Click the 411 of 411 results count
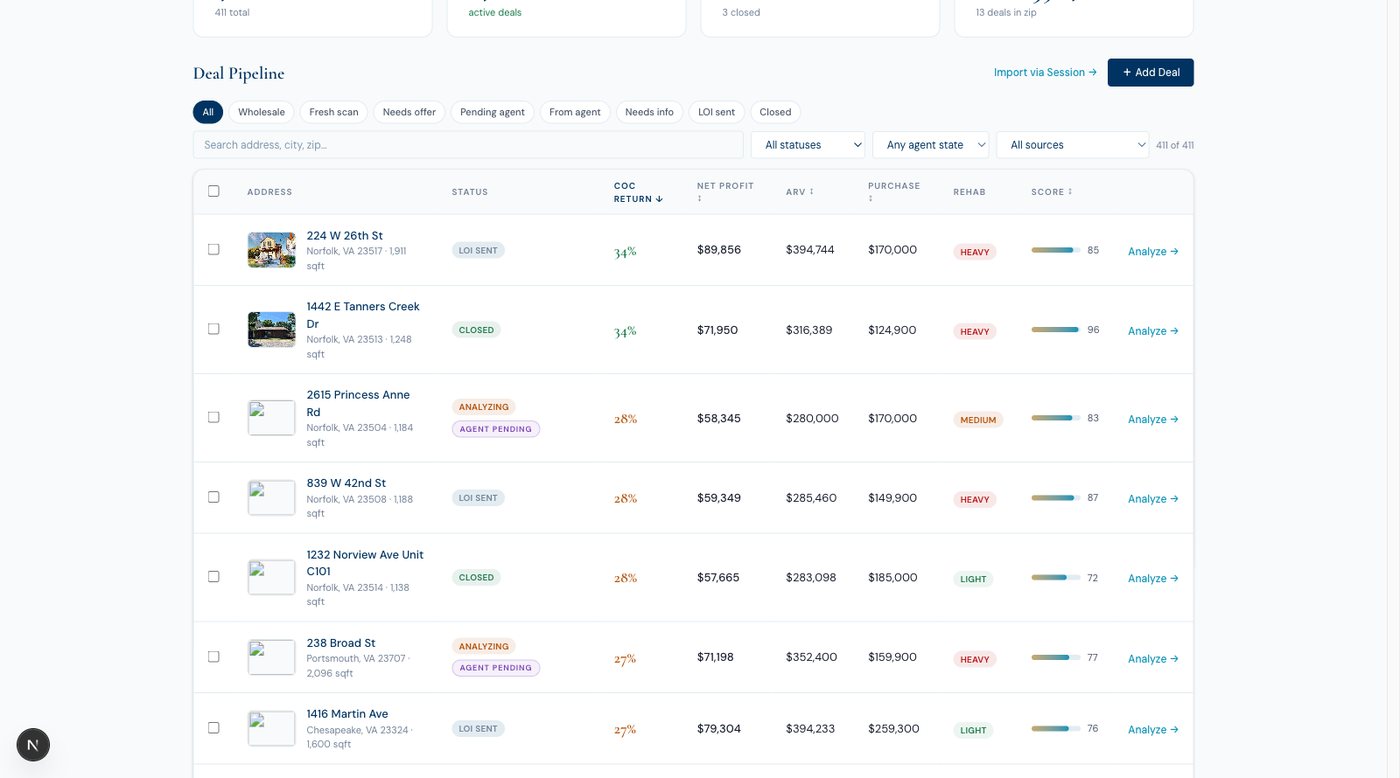This screenshot has height=778, width=1400. point(1175,145)
